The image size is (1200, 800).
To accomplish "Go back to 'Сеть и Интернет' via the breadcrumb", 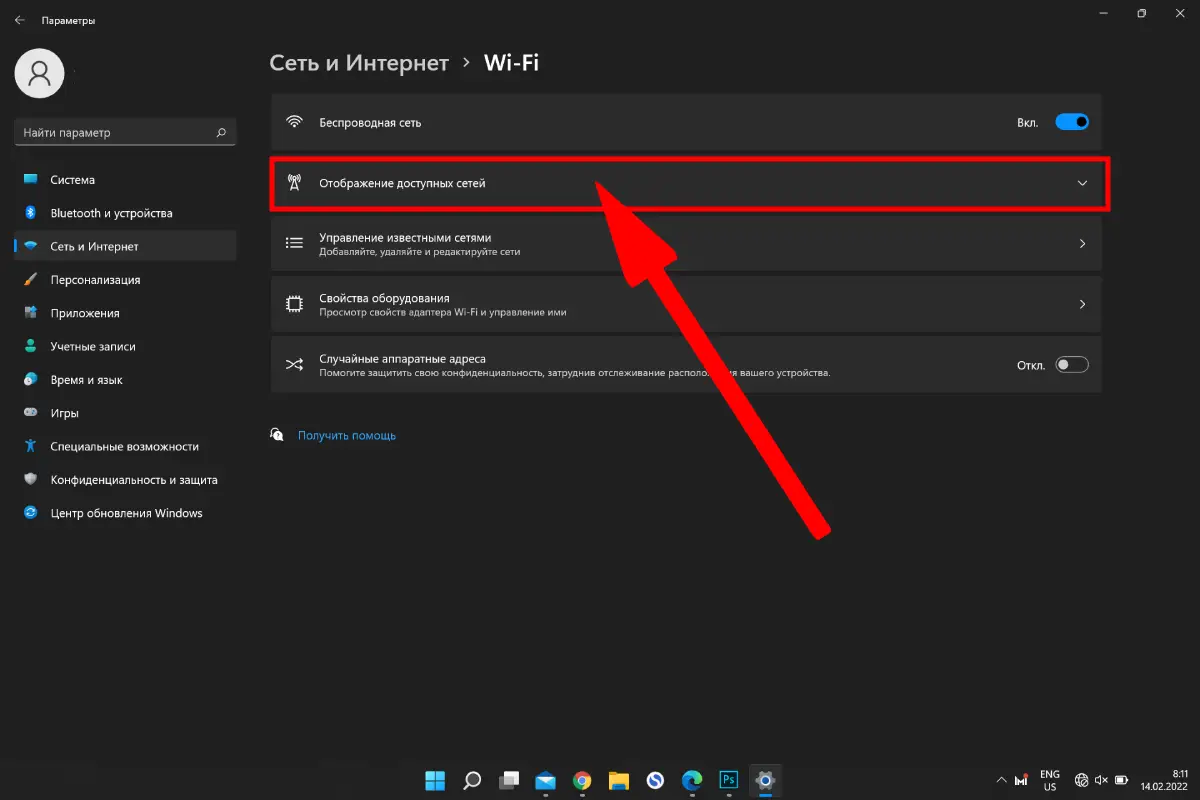I will tap(359, 63).
